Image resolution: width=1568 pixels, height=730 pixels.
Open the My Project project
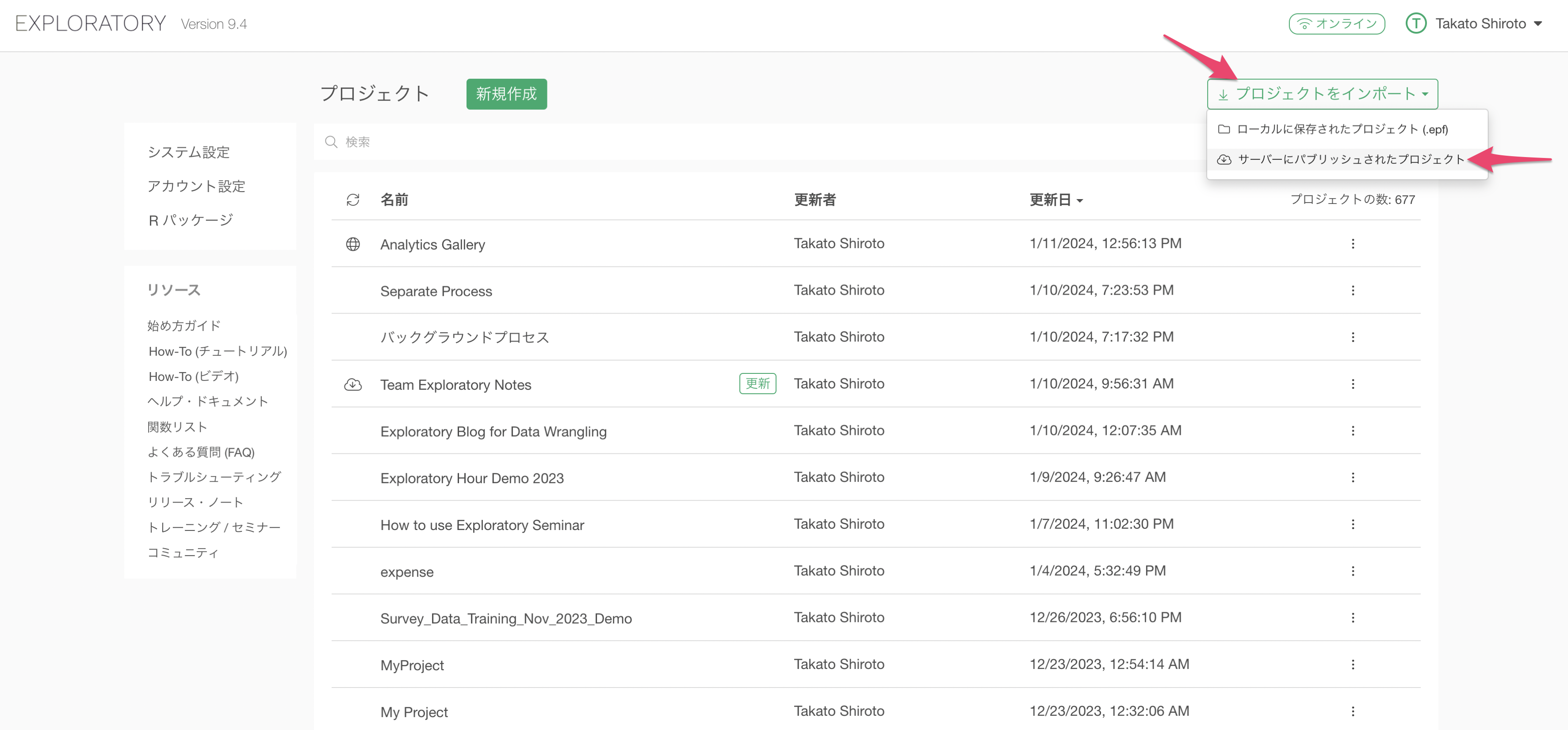[414, 712]
